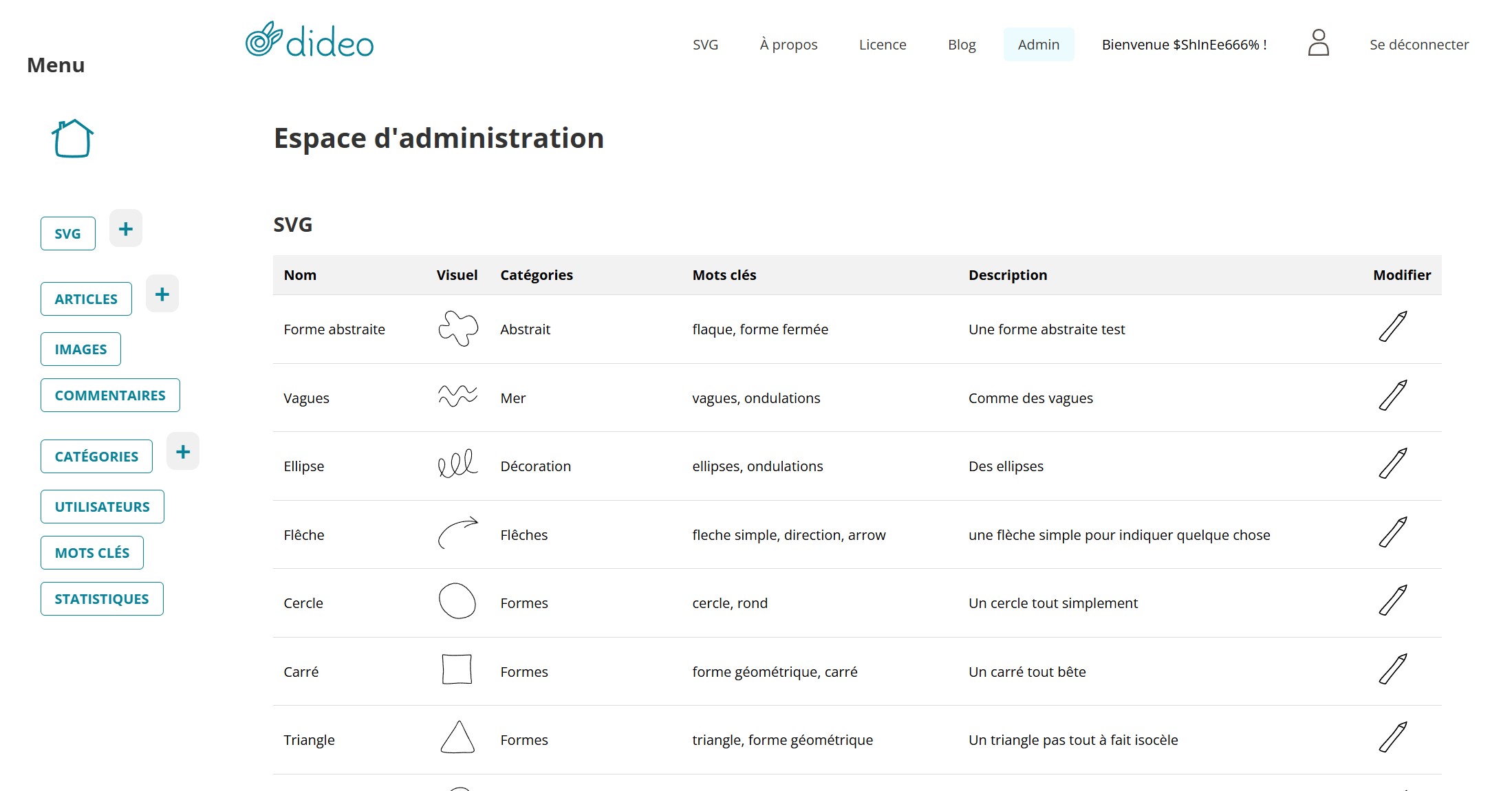Select the Vagues name cell
1512x791 pixels.
306,398
